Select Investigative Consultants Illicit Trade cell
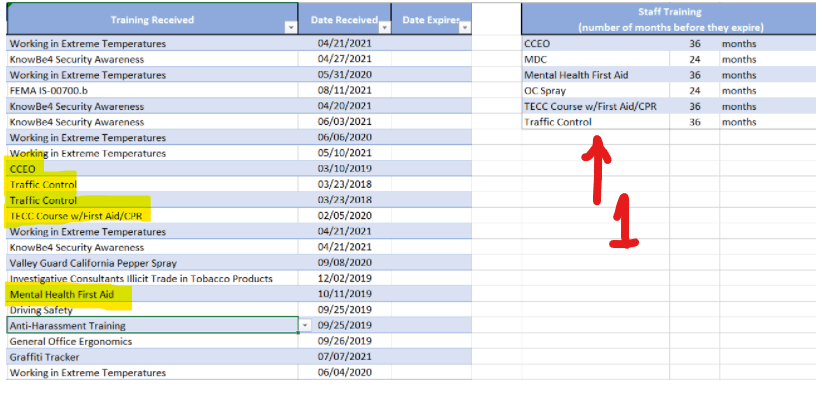Viewport: 823px width, 398px height. (x=152, y=278)
